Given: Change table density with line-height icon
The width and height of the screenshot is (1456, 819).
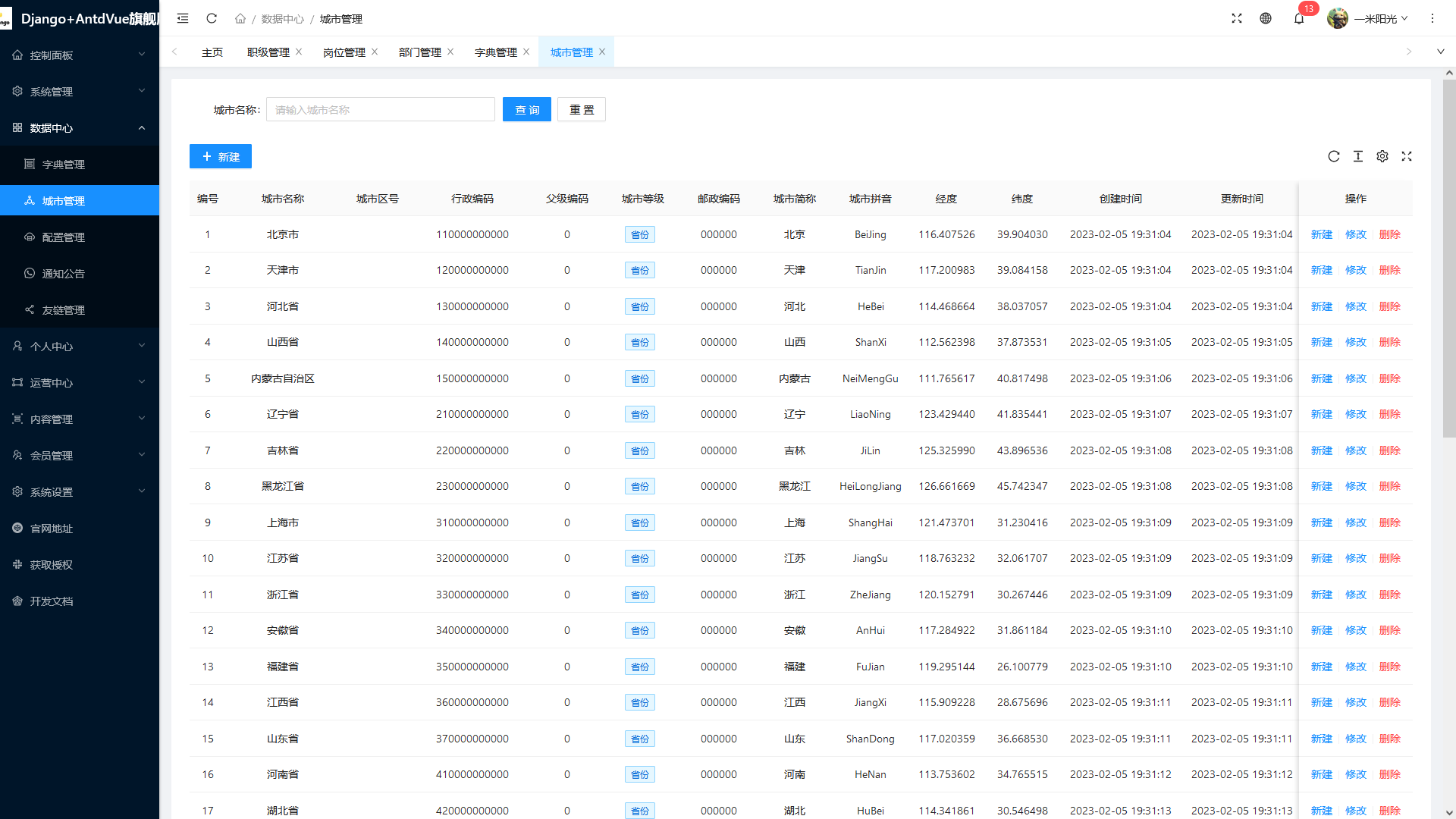Looking at the screenshot, I should (x=1358, y=156).
